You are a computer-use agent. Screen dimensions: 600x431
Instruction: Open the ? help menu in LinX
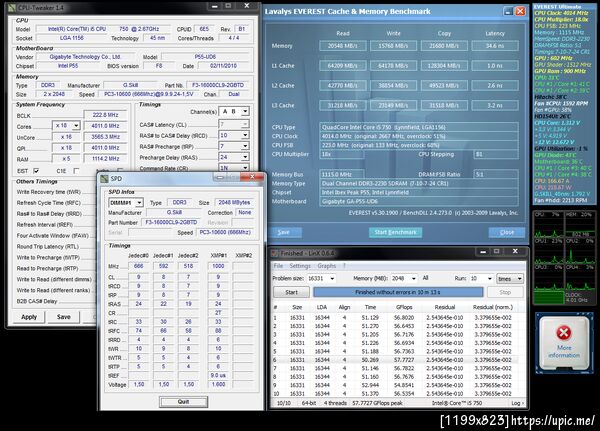point(344,266)
